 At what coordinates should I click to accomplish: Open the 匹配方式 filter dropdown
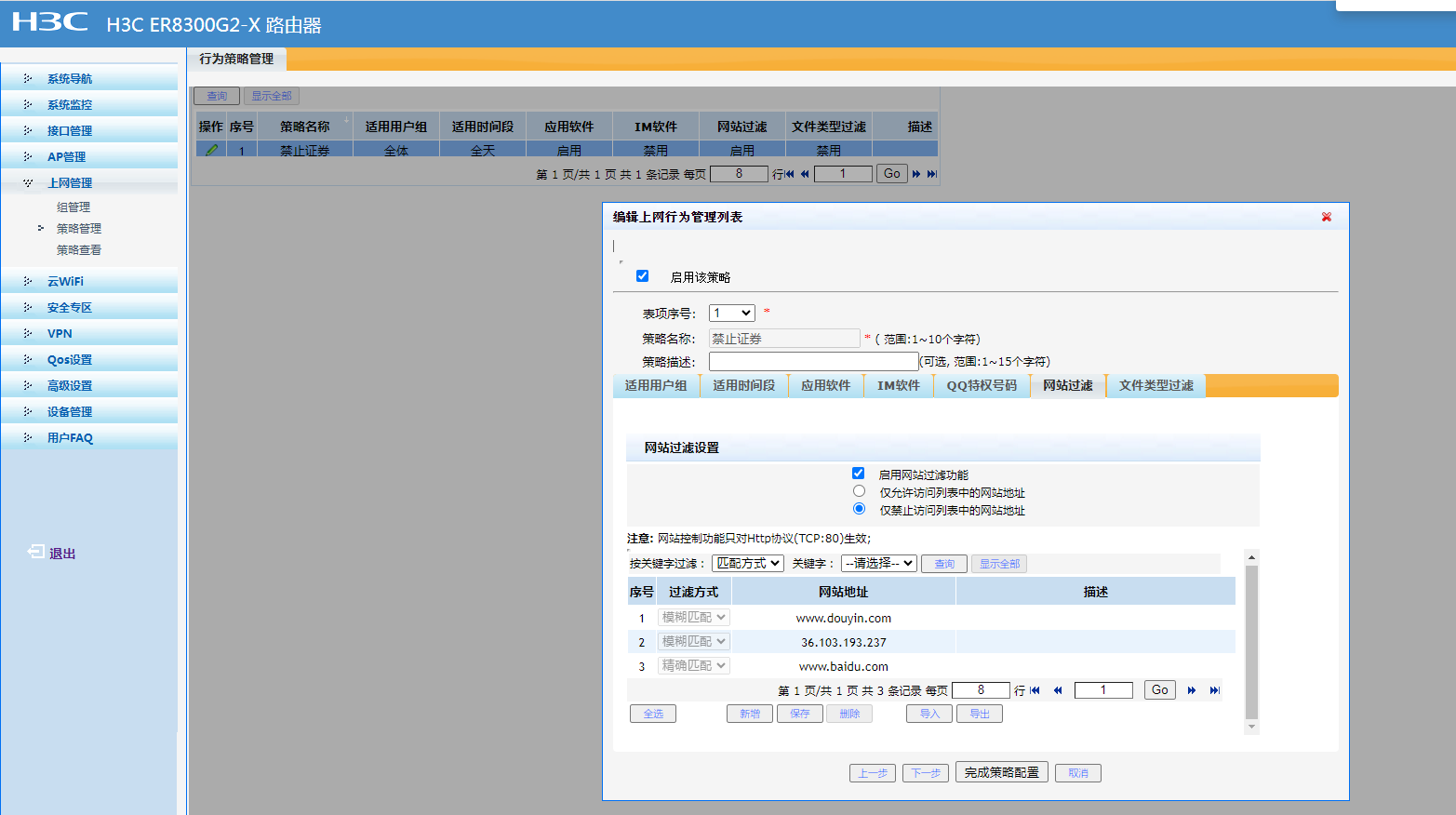point(748,564)
